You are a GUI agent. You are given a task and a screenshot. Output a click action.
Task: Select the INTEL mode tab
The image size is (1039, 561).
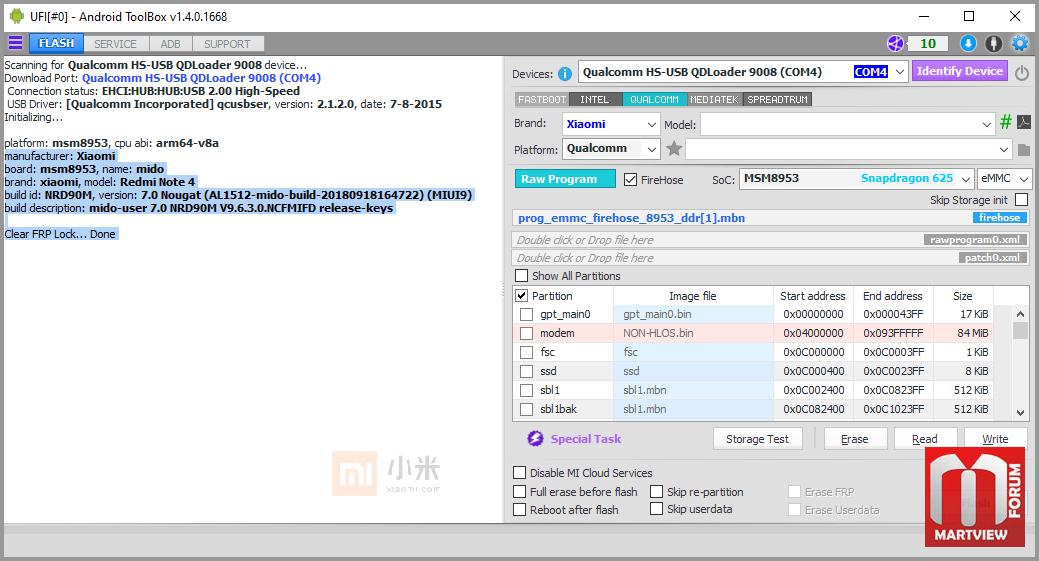pos(594,99)
